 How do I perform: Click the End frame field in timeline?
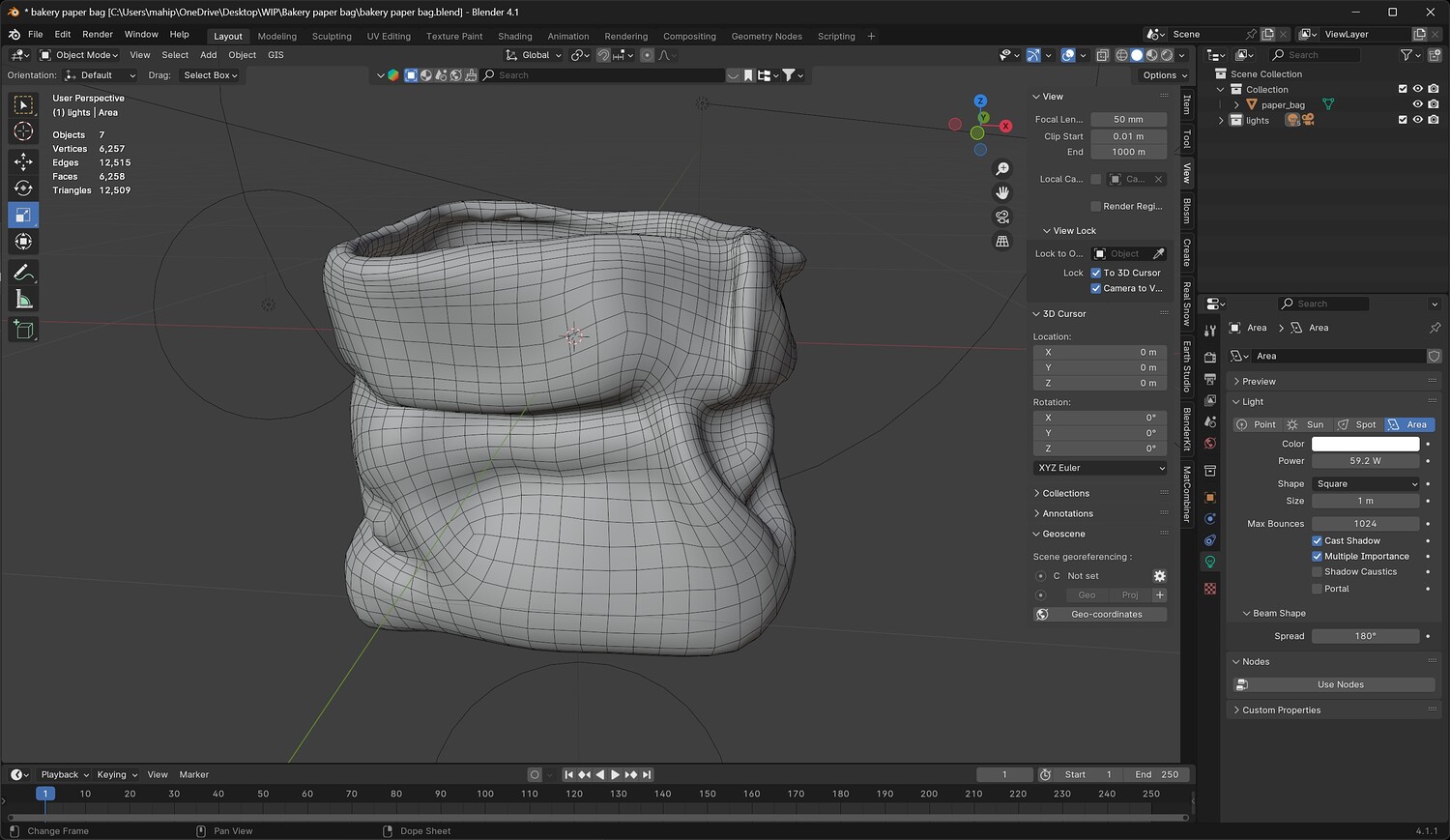pyautogui.click(x=1157, y=774)
